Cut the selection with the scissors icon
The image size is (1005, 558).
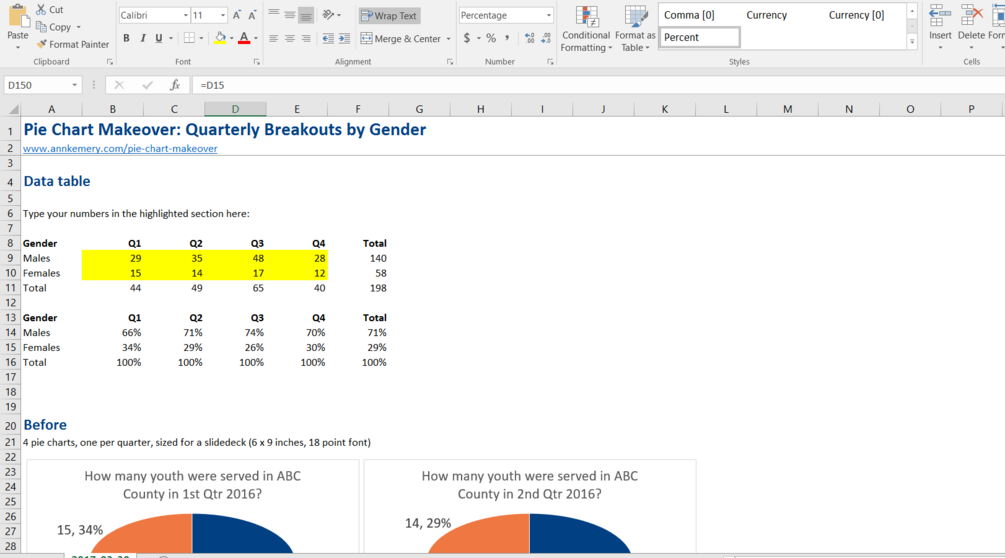coord(41,10)
